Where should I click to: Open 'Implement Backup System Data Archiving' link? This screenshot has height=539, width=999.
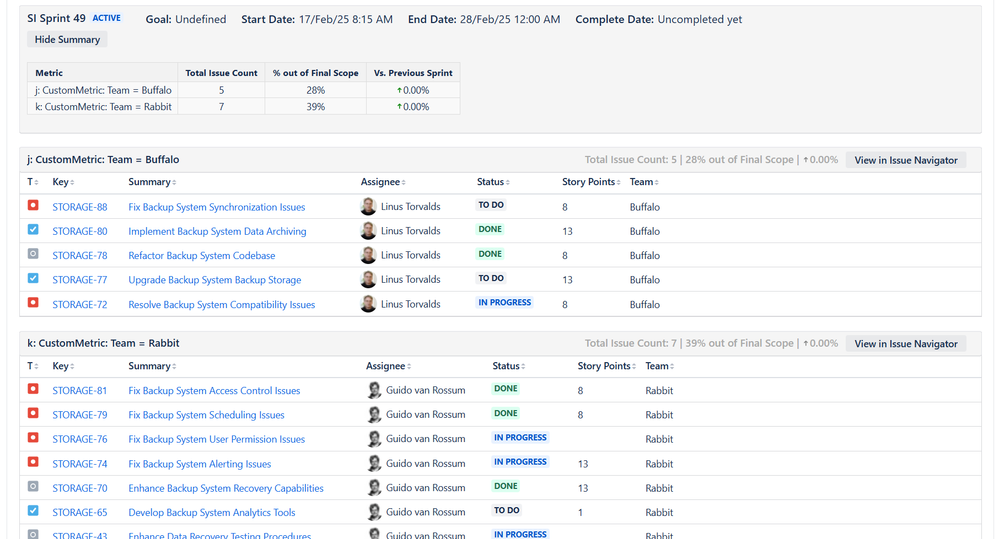[217, 231]
